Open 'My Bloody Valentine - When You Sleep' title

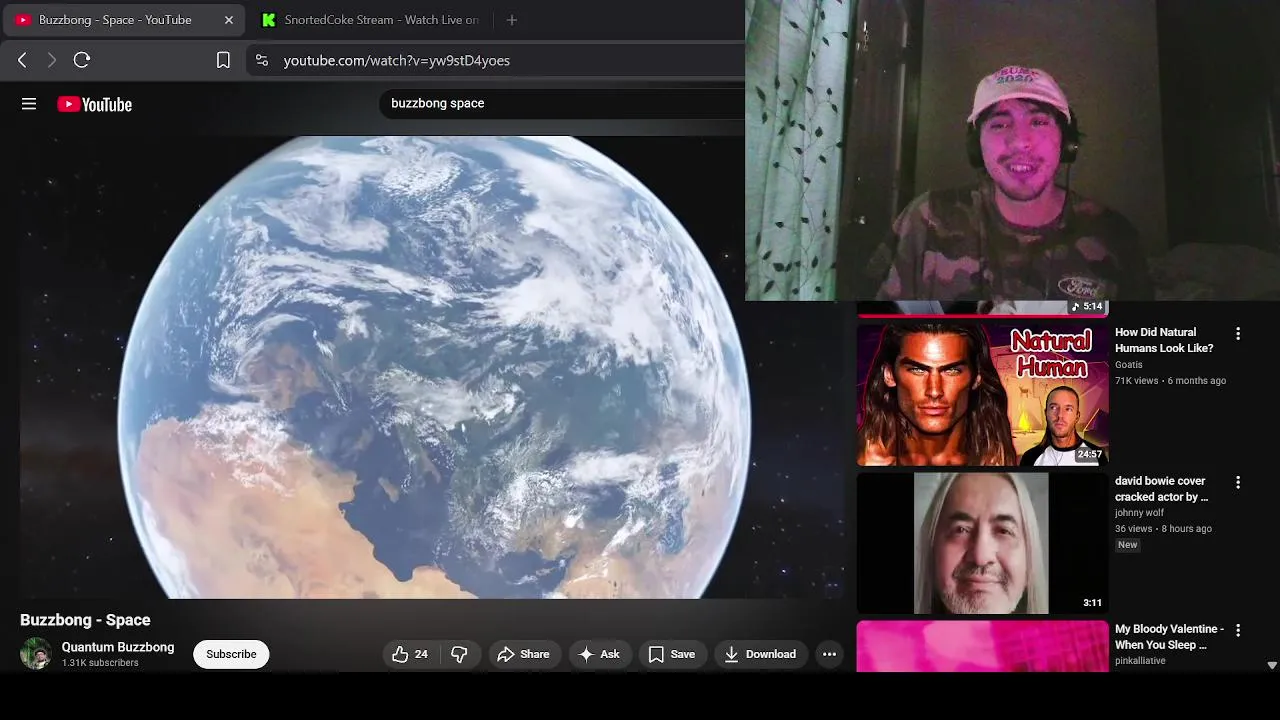1169,637
